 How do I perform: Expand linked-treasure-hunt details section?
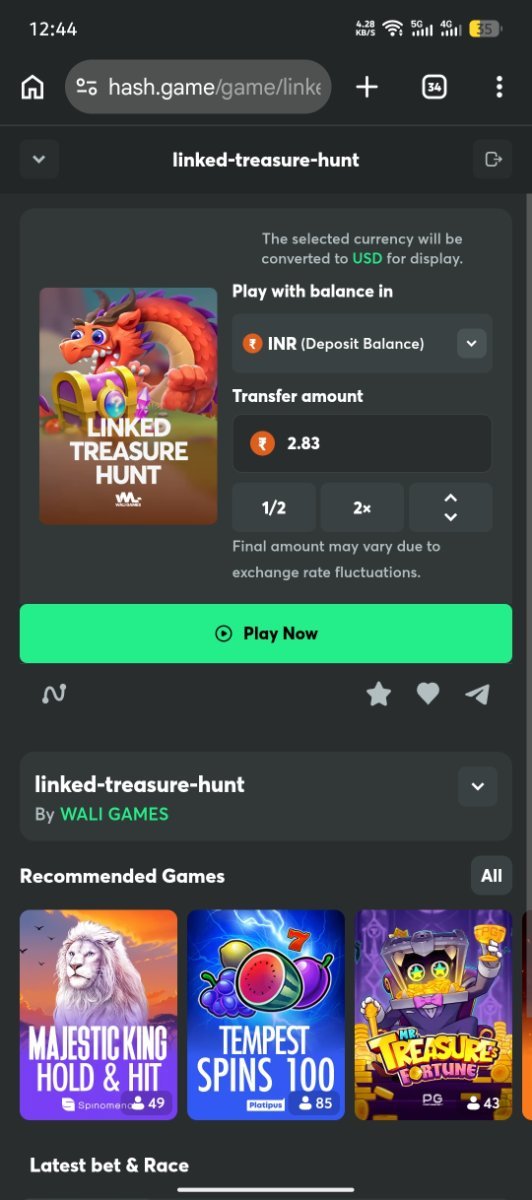477,786
